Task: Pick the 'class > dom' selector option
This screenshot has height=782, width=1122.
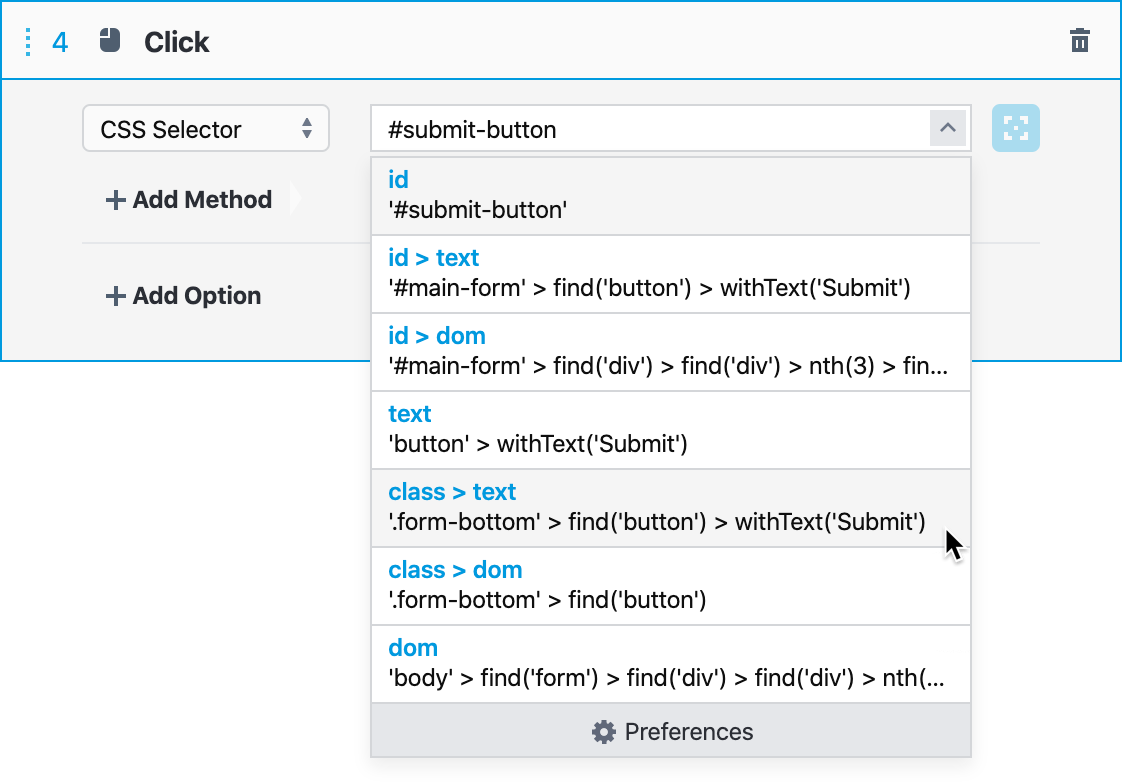Action: coord(670,585)
